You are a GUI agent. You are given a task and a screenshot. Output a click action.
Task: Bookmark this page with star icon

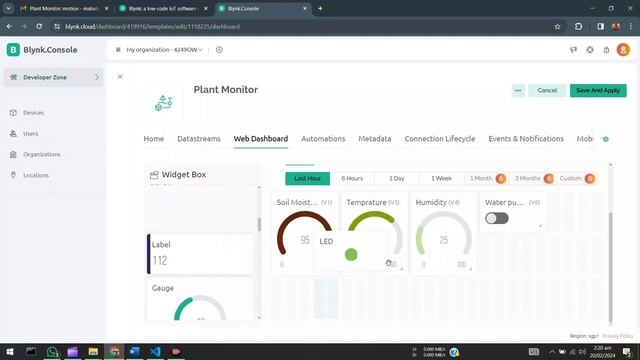tap(558, 27)
